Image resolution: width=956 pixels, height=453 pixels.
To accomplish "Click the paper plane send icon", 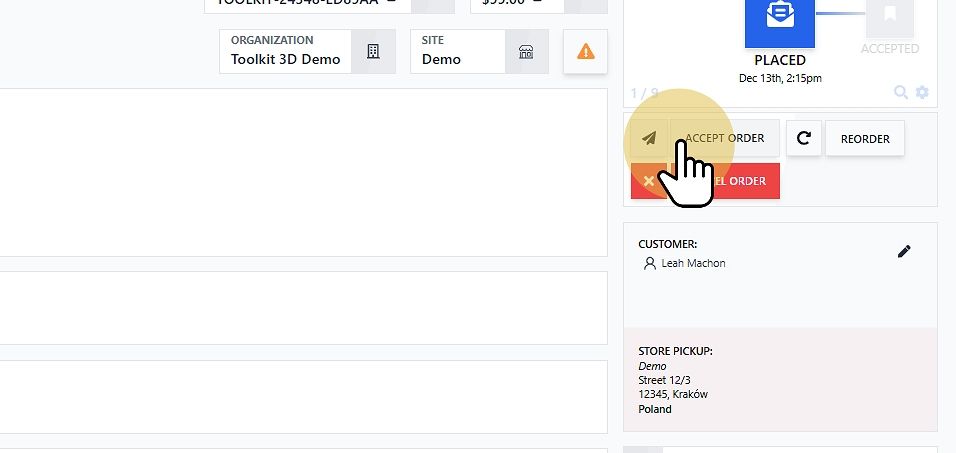I will pos(649,138).
